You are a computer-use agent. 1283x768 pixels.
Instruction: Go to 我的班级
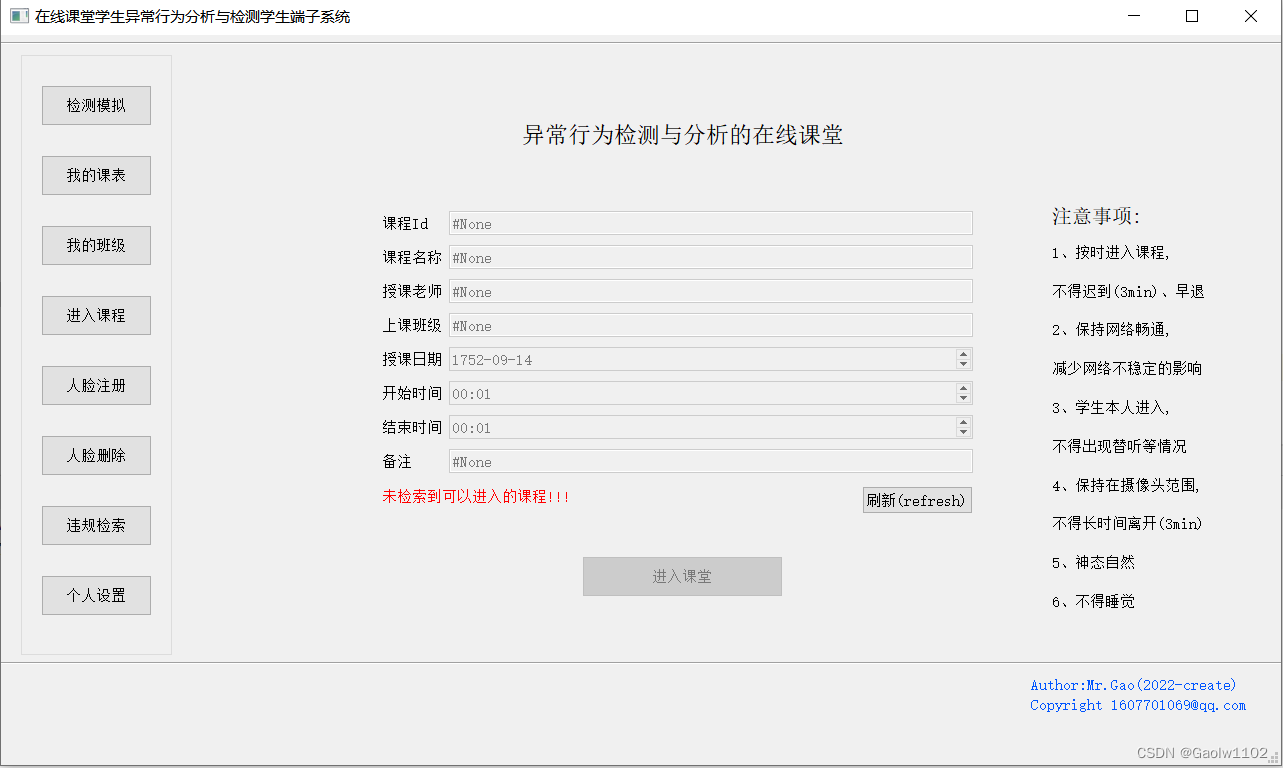tap(96, 245)
